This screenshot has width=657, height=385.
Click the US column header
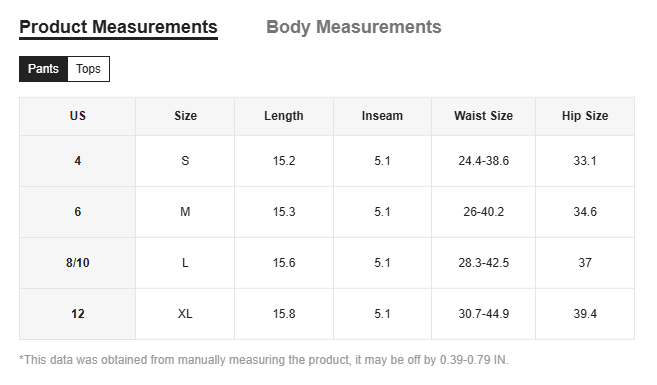click(78, 116)
